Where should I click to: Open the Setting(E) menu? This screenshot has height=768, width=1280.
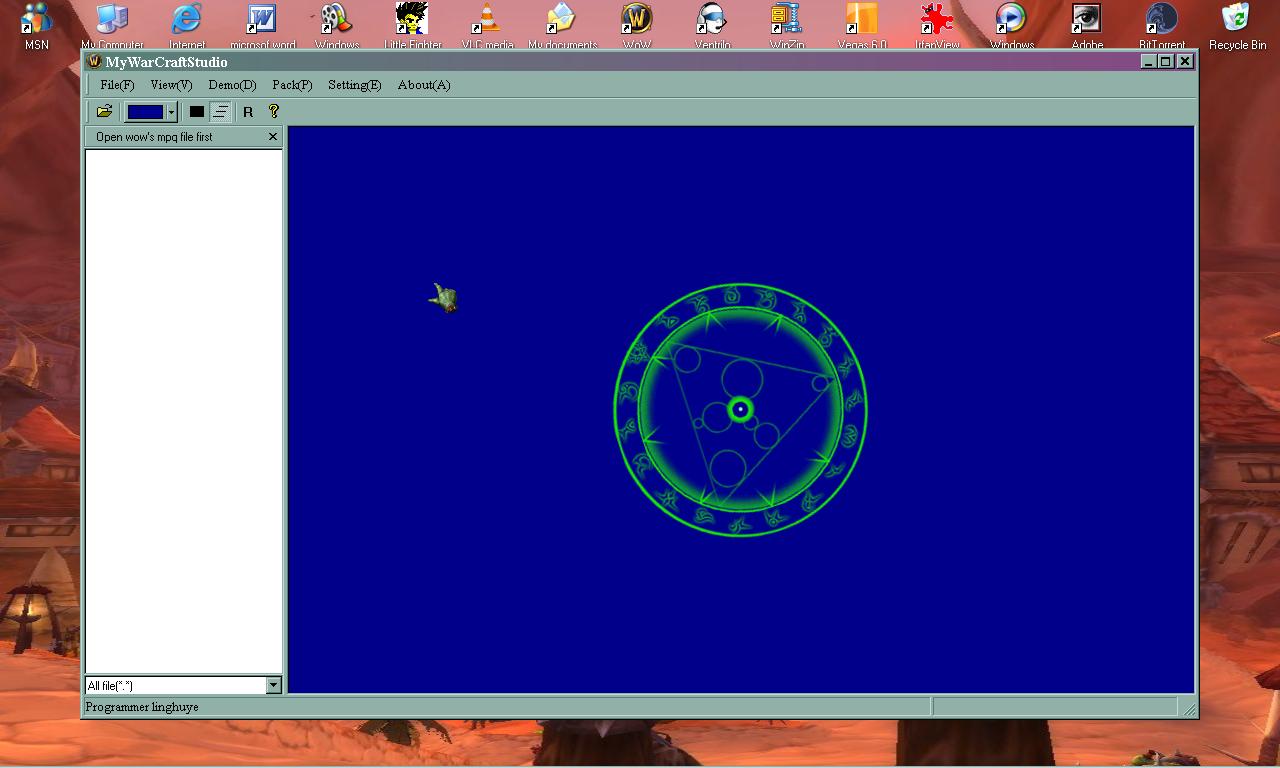click(x=354, y=85)
